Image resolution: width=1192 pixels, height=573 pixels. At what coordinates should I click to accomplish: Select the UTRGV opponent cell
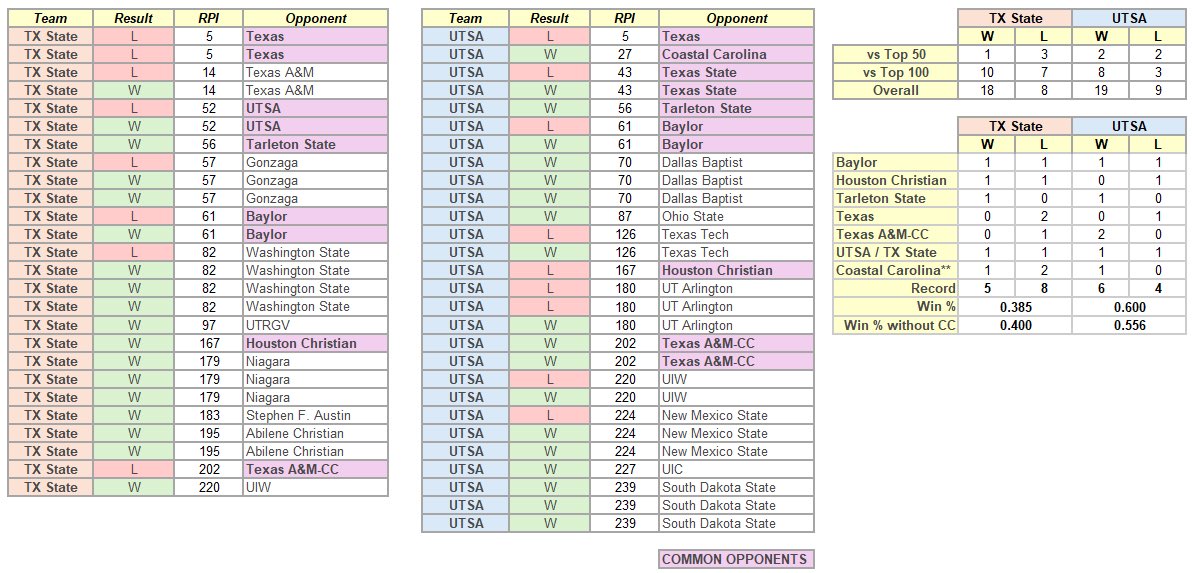(x=315, y=325)
